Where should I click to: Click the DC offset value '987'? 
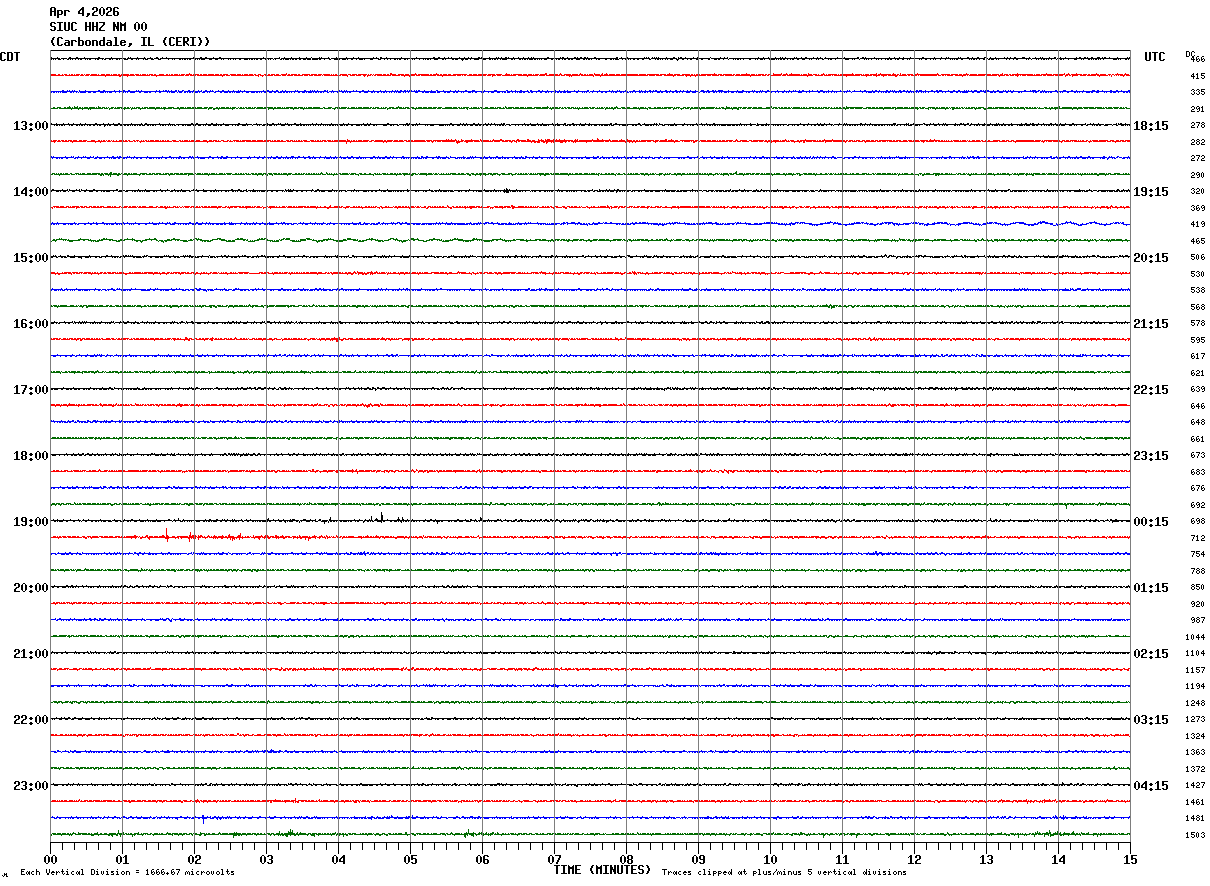tap(1197, 620)
